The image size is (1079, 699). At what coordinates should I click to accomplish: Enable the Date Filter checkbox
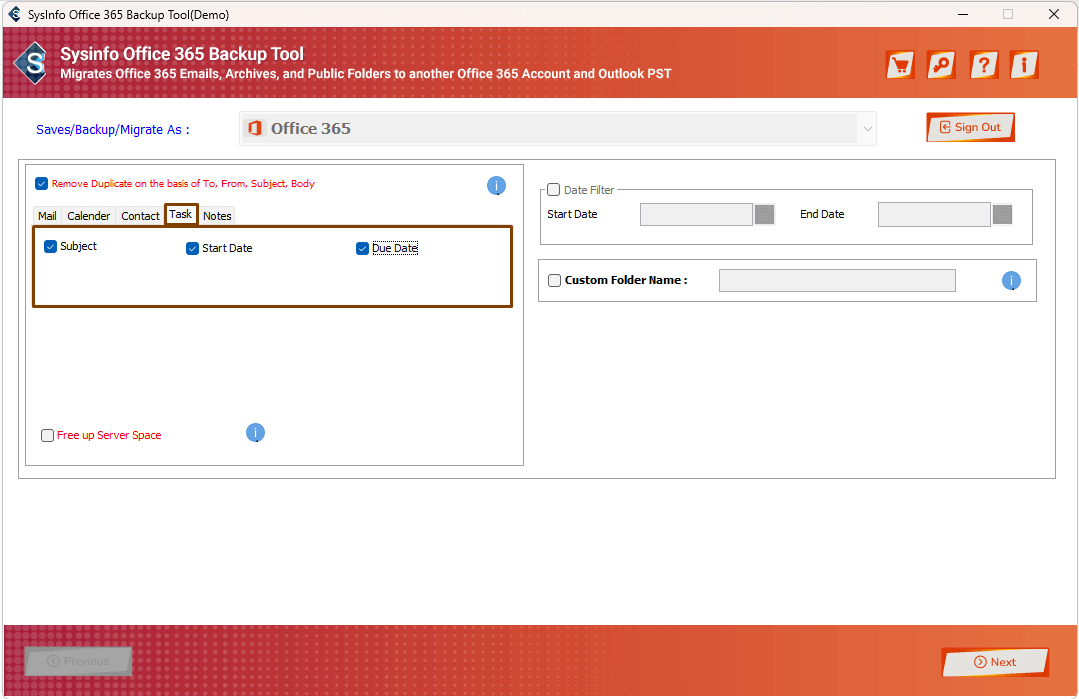[553, 190]
